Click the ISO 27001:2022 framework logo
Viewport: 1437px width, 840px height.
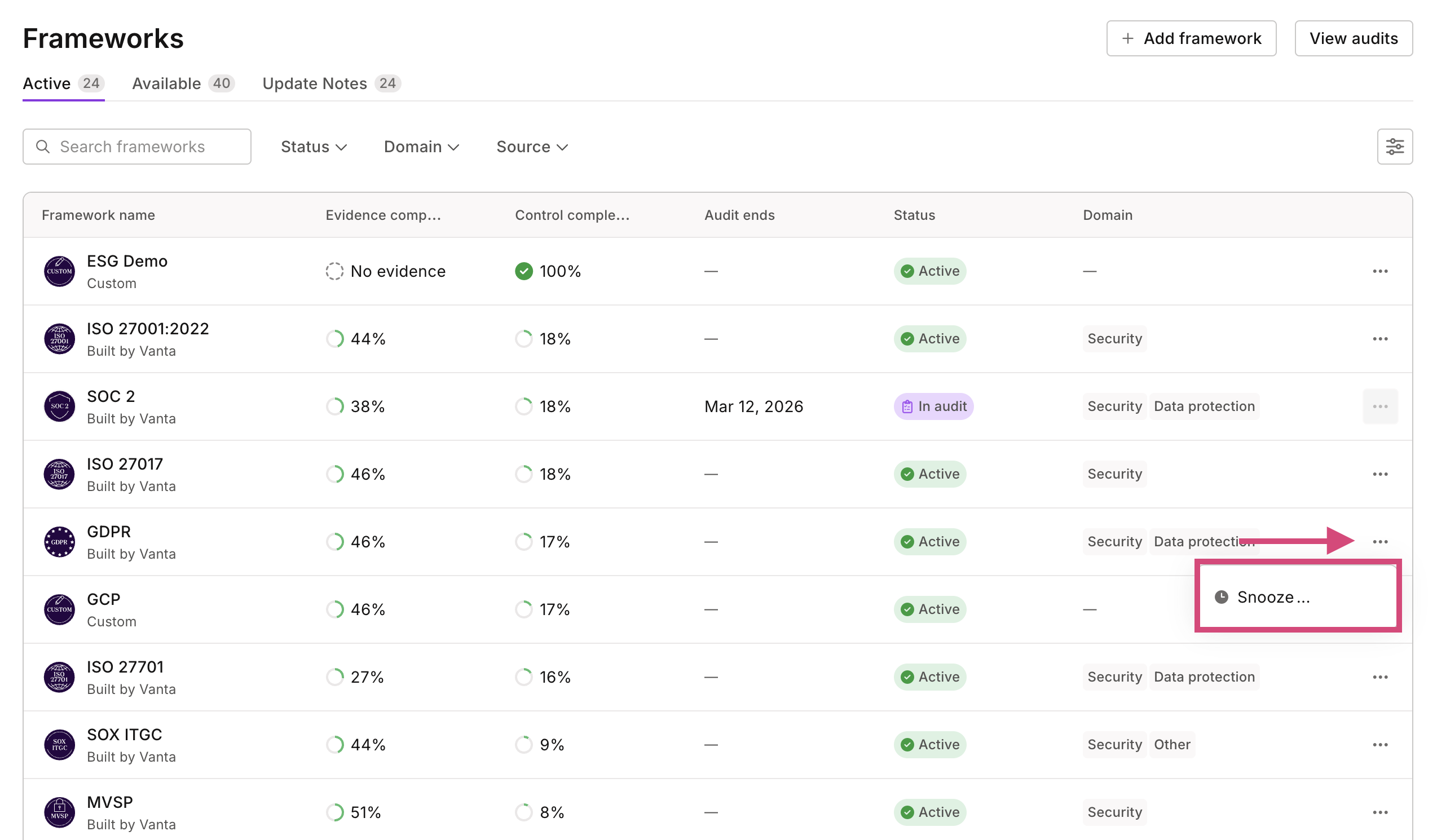point(59,339)
